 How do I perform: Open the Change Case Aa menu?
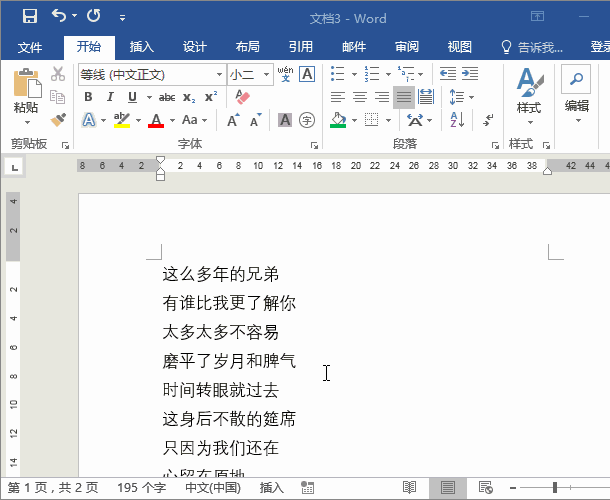click(194, 120)
